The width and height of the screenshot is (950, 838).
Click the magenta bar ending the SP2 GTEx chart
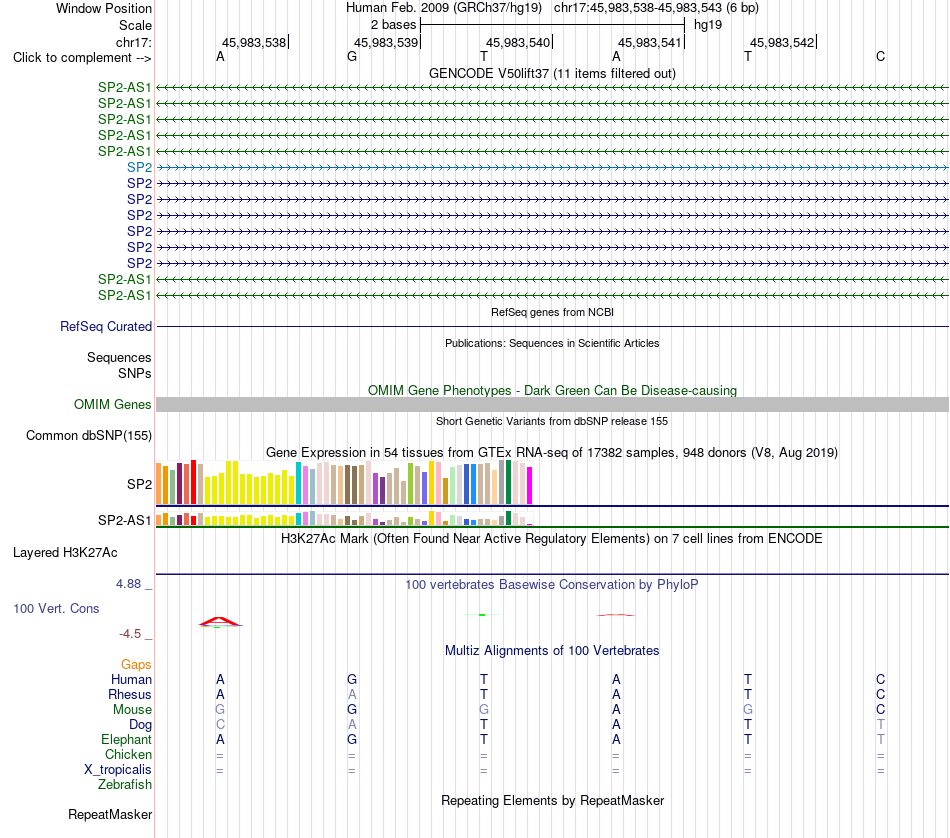pos(530,485)
